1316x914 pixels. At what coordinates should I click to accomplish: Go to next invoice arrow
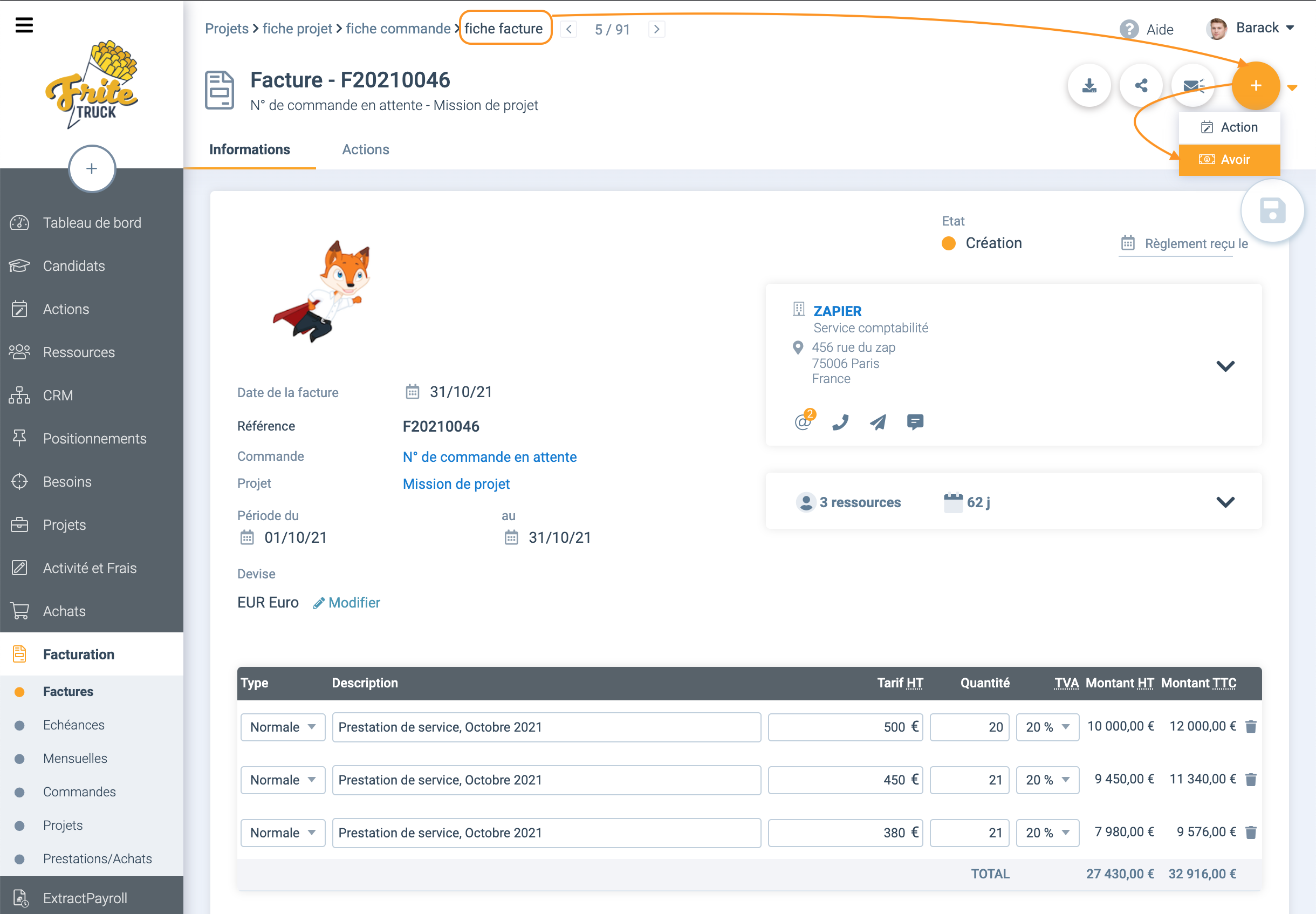(656, 29)
